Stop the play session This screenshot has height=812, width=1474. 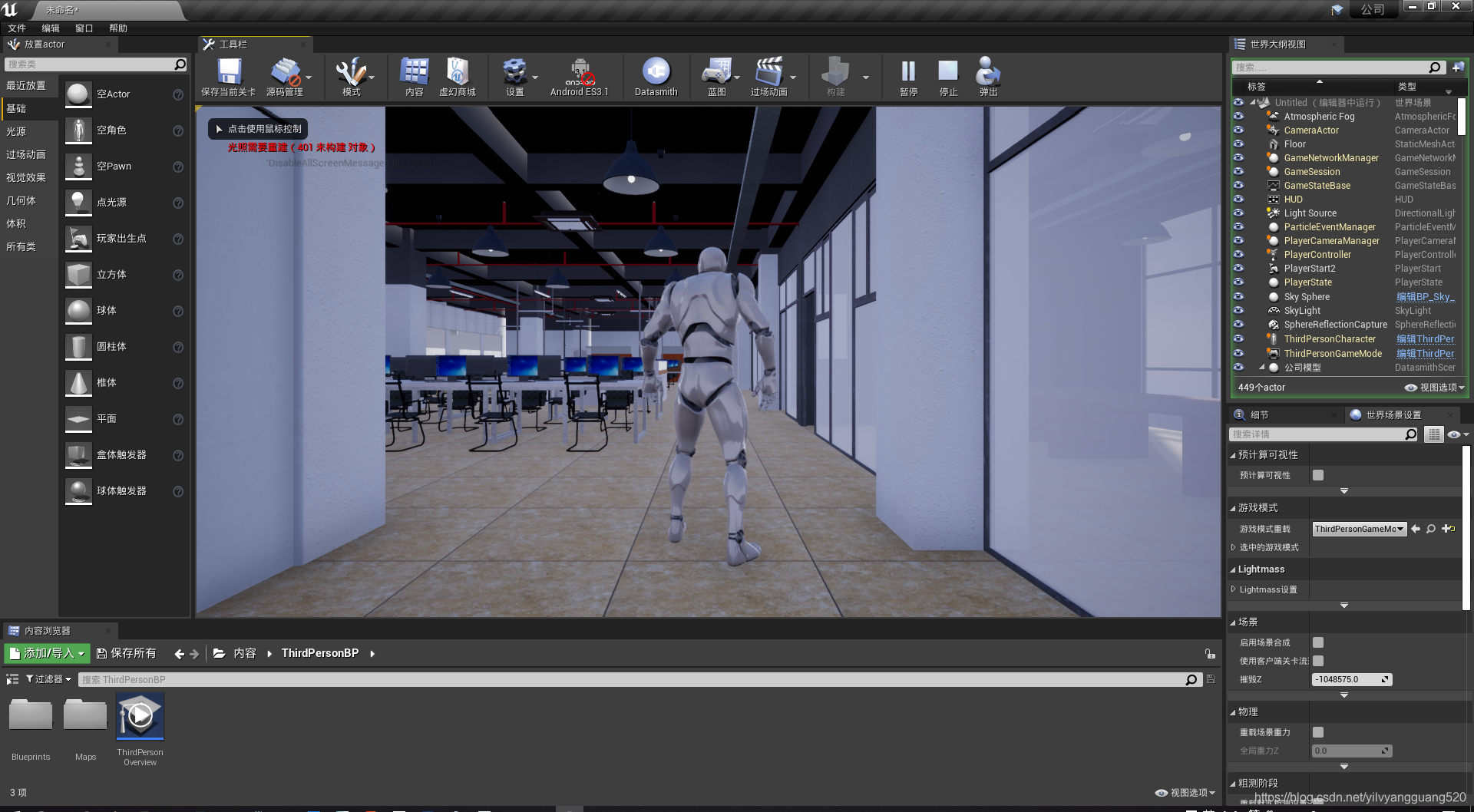click(948, 71)
